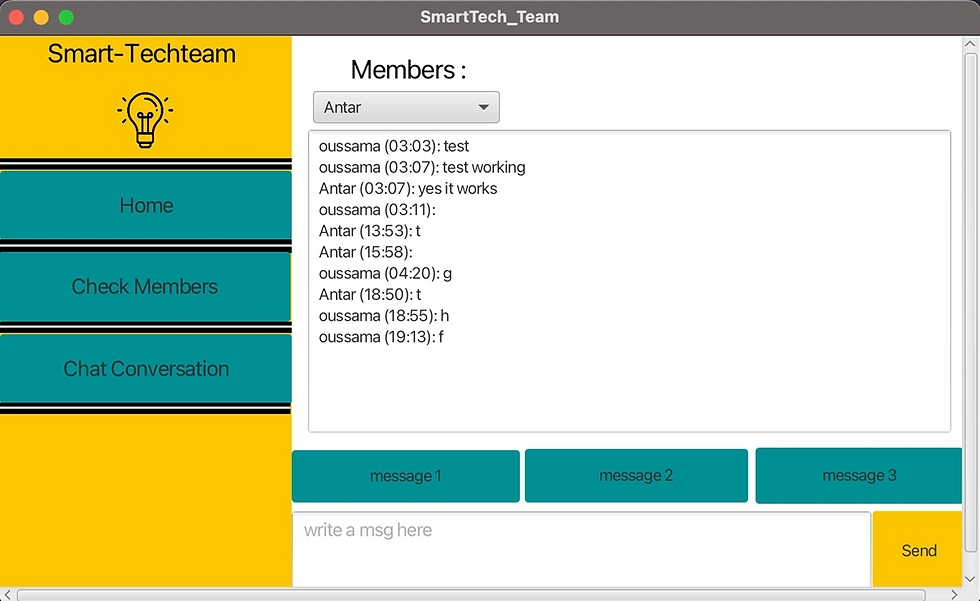The width and height of the screenshot is (980, 601).
Task: Click the 'Members :' heading label
Action: pos(408,70)
